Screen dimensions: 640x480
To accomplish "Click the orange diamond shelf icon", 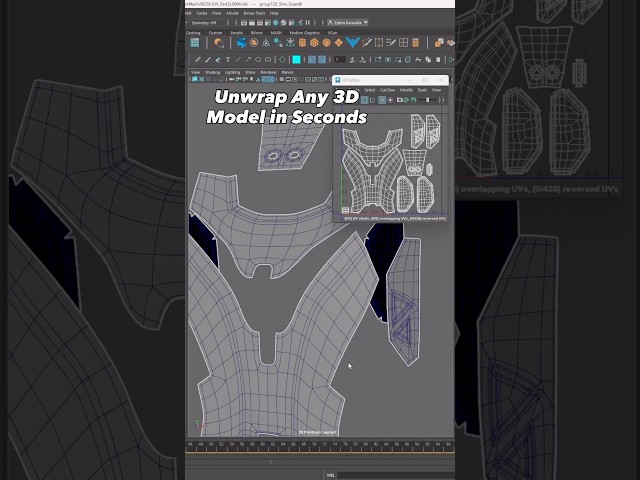I will (x=339, y=42).
